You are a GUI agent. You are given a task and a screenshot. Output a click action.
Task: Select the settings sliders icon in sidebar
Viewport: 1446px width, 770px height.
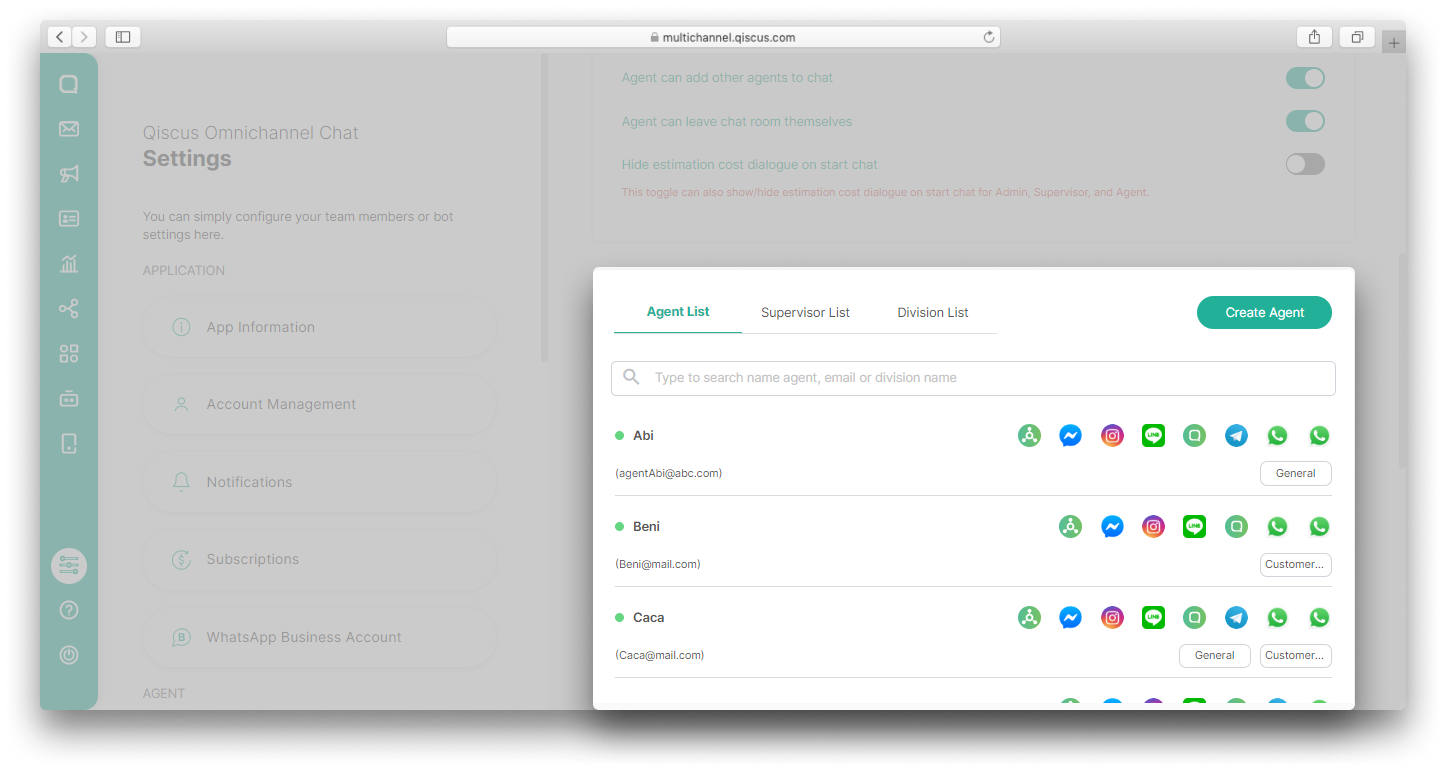[69, 566]
